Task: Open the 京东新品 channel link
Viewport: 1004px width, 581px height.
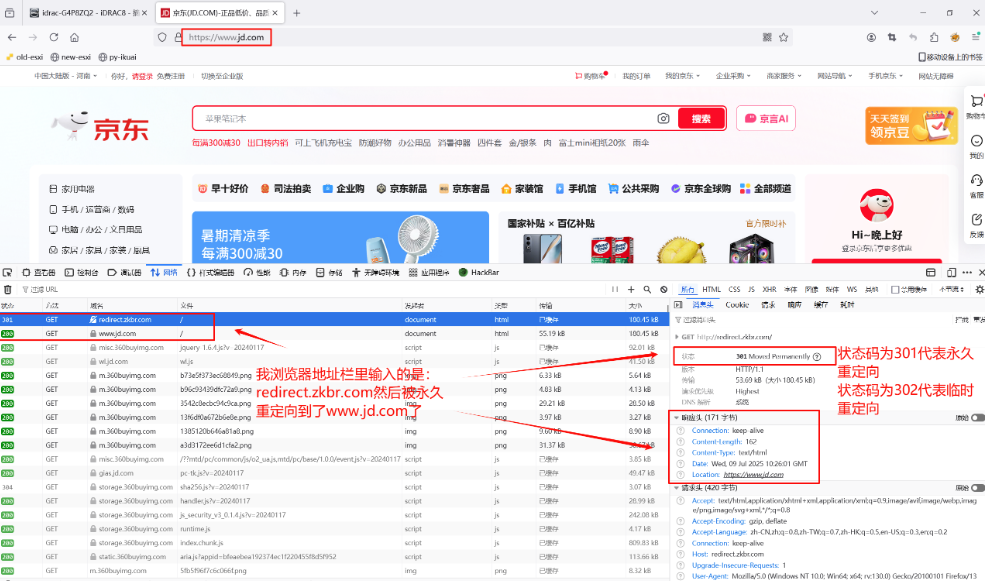Action: 401,189
